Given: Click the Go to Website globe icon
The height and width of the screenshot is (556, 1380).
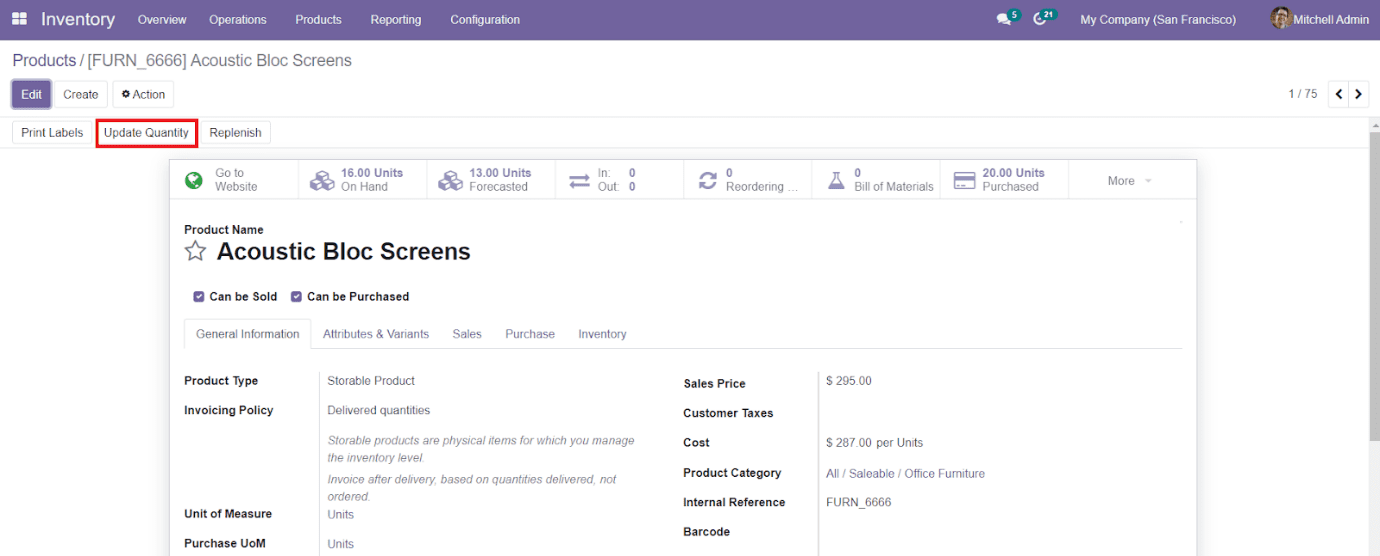Looking at the screenshot, I should click(x=194, y=181).
